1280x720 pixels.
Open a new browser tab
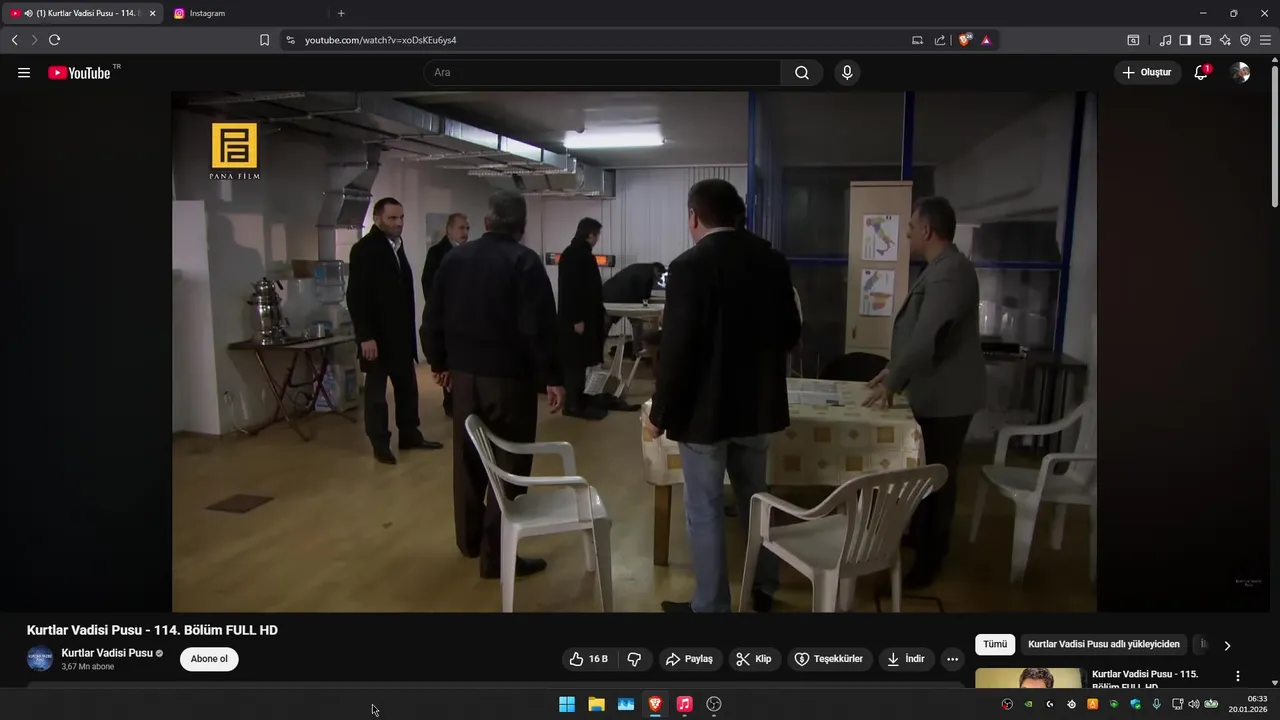point(341,13)
